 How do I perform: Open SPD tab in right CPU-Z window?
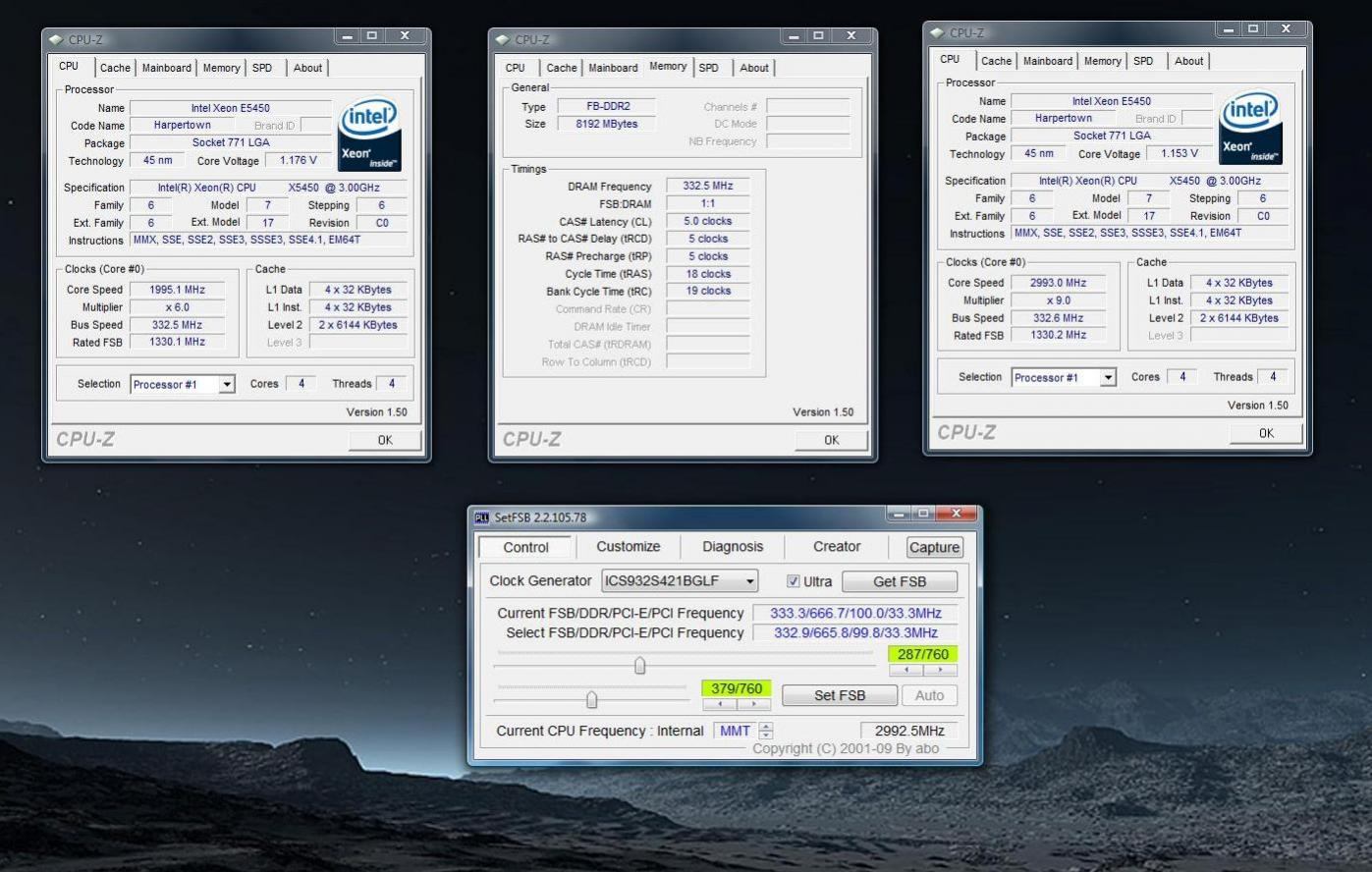1143,61
